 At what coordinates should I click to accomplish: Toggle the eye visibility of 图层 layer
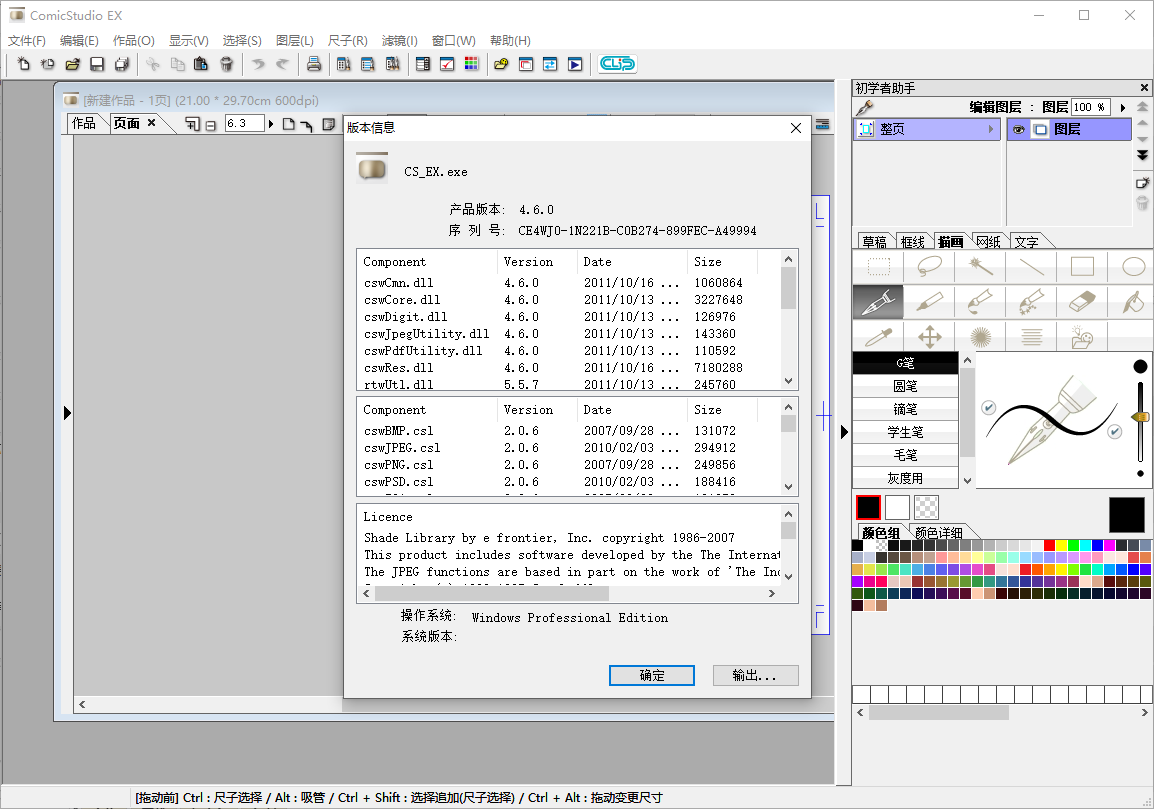1019,130
